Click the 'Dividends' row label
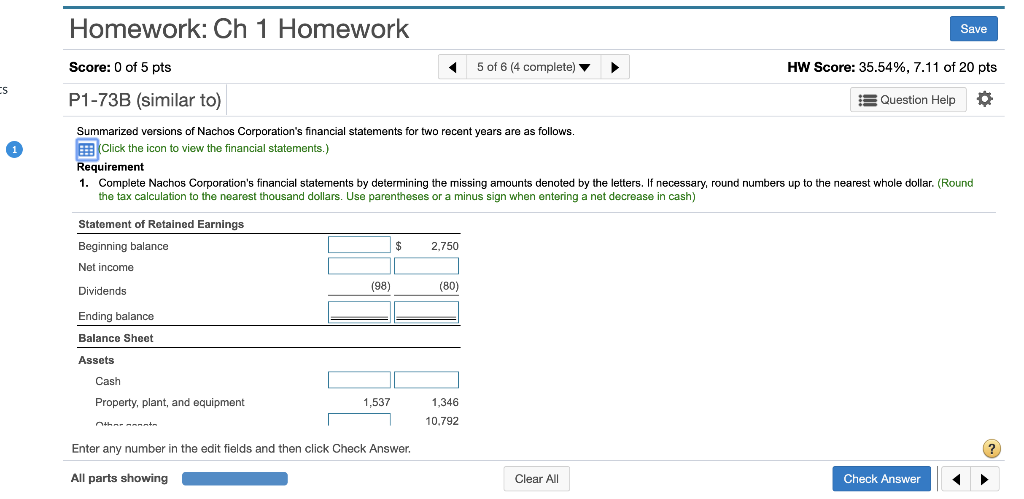This screenshot has height=499, width=1024. click(103, 291)
